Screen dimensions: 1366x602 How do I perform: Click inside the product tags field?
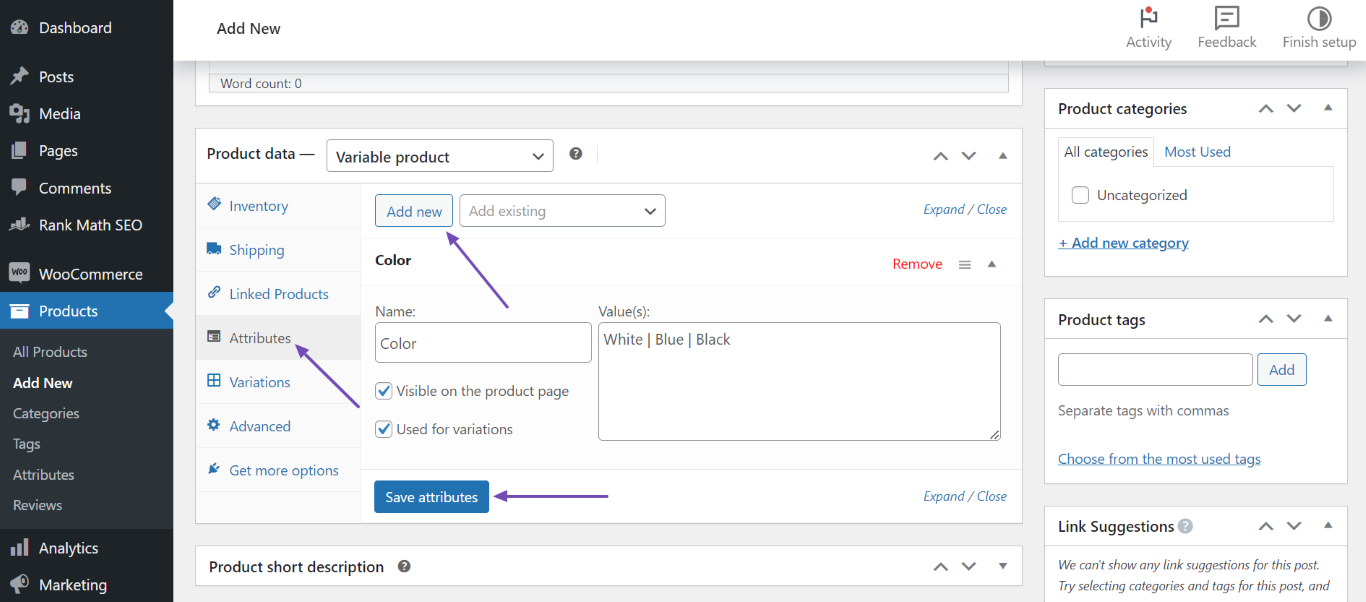click(1154, 369)
